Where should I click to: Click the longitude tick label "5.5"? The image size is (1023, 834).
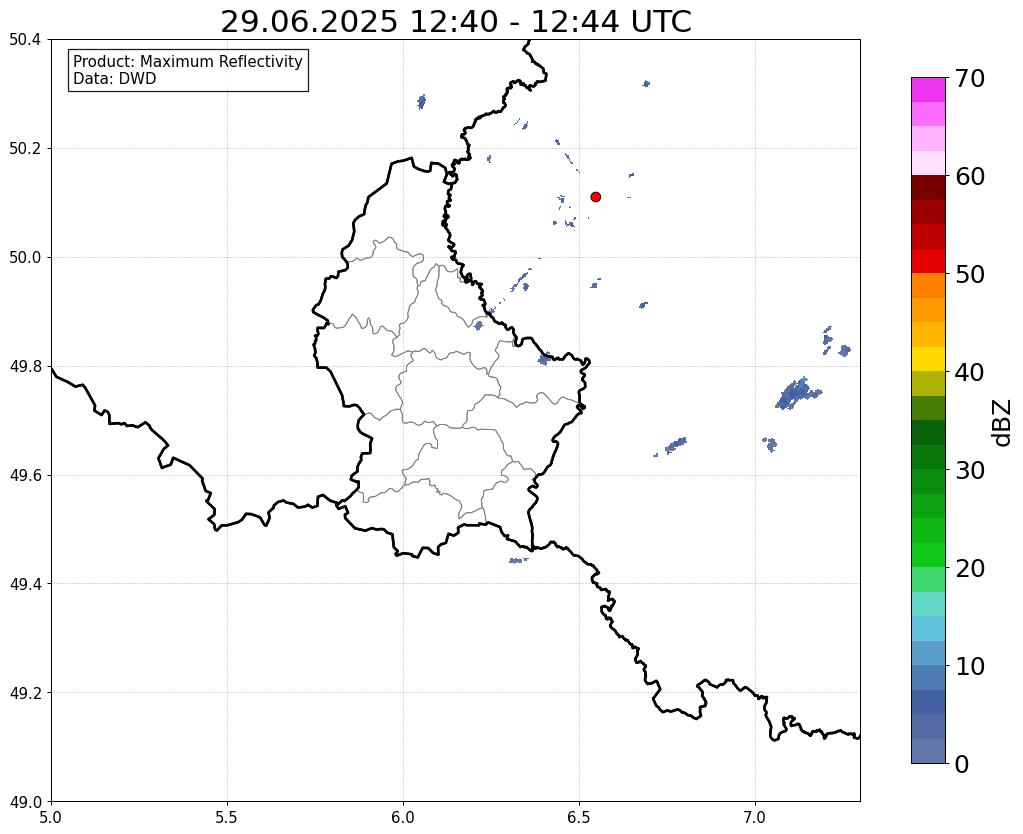click(227, 818)
